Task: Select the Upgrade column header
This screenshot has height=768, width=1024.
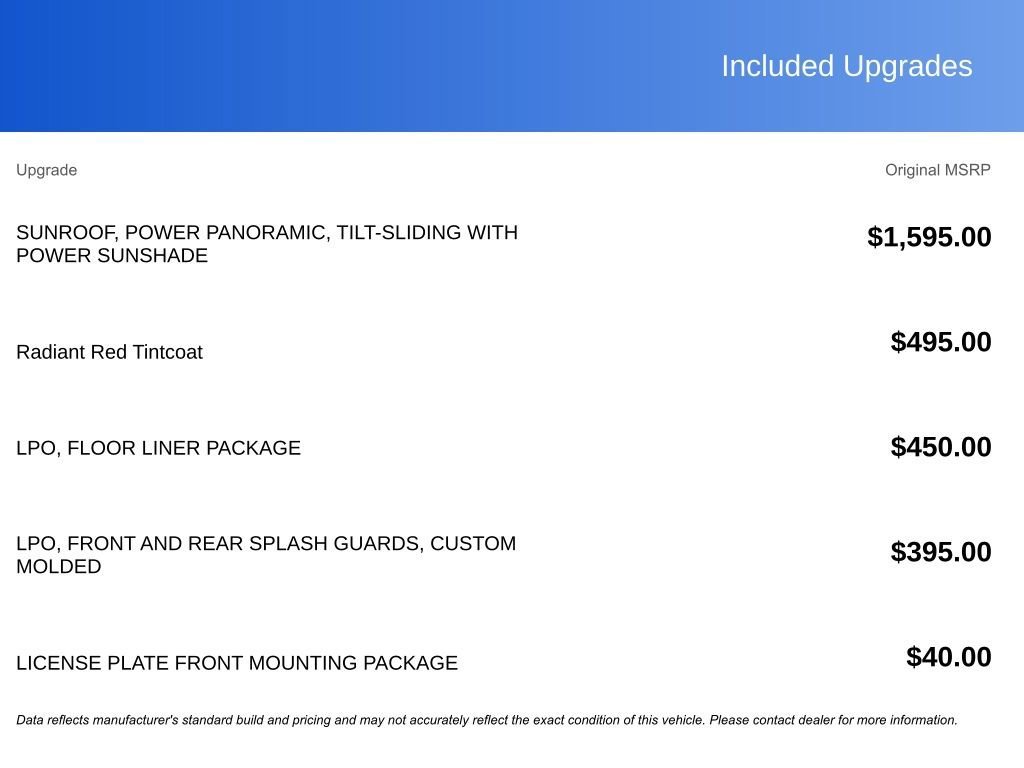Action: pos(46,170)
